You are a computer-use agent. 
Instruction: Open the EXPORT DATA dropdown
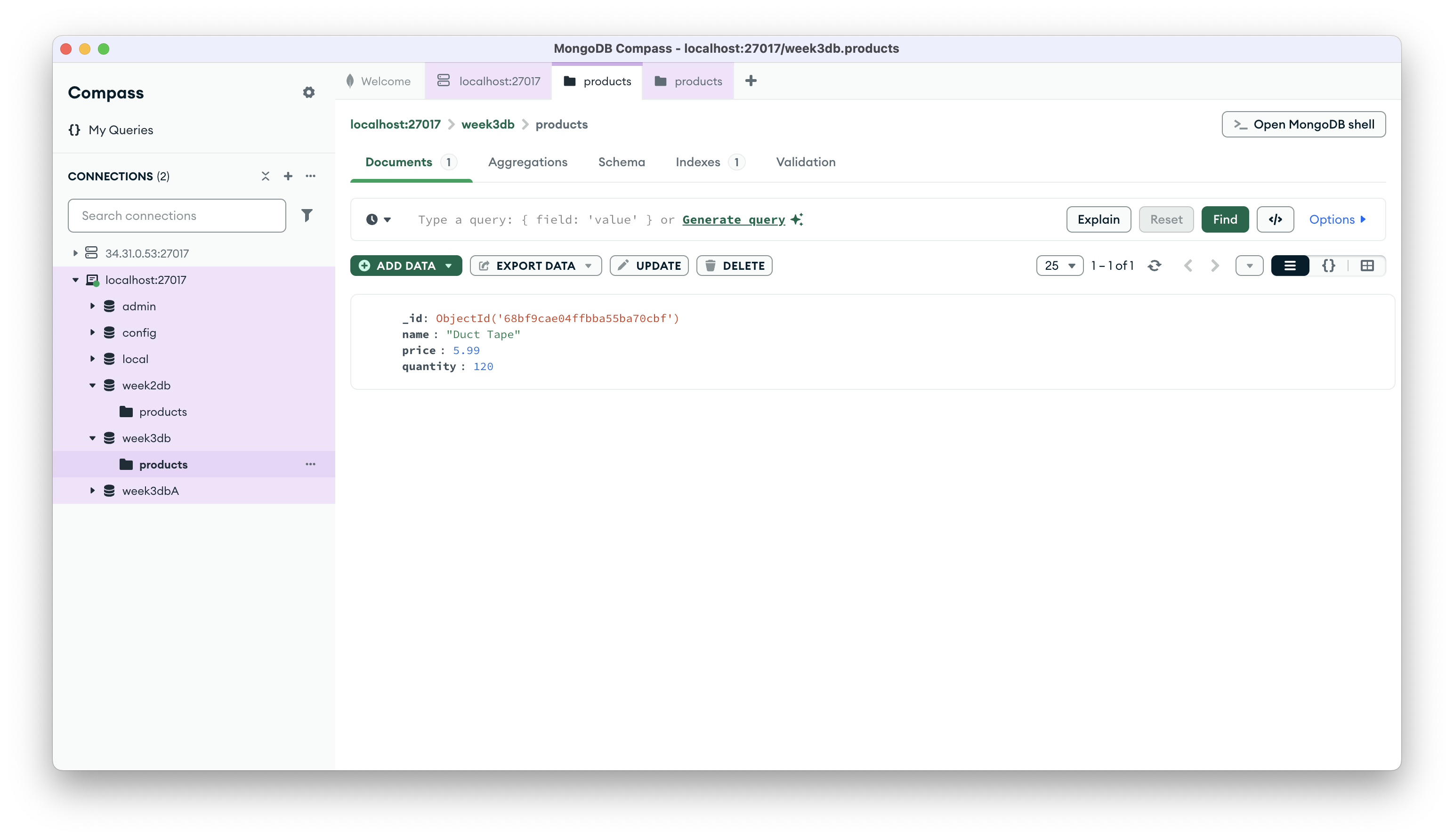(535, 266)
